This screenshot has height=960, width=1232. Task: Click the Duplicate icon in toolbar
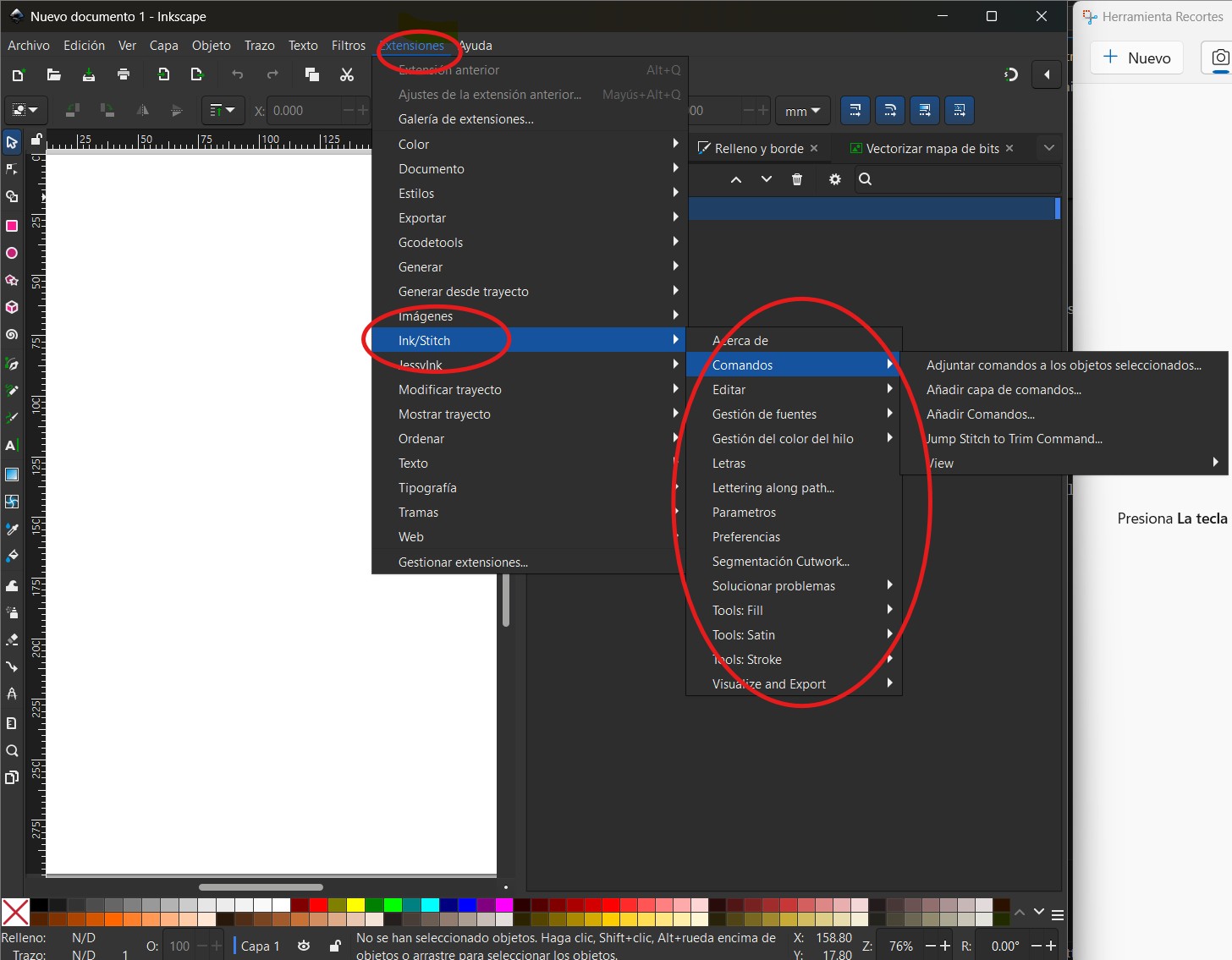(x=311, y=74)
